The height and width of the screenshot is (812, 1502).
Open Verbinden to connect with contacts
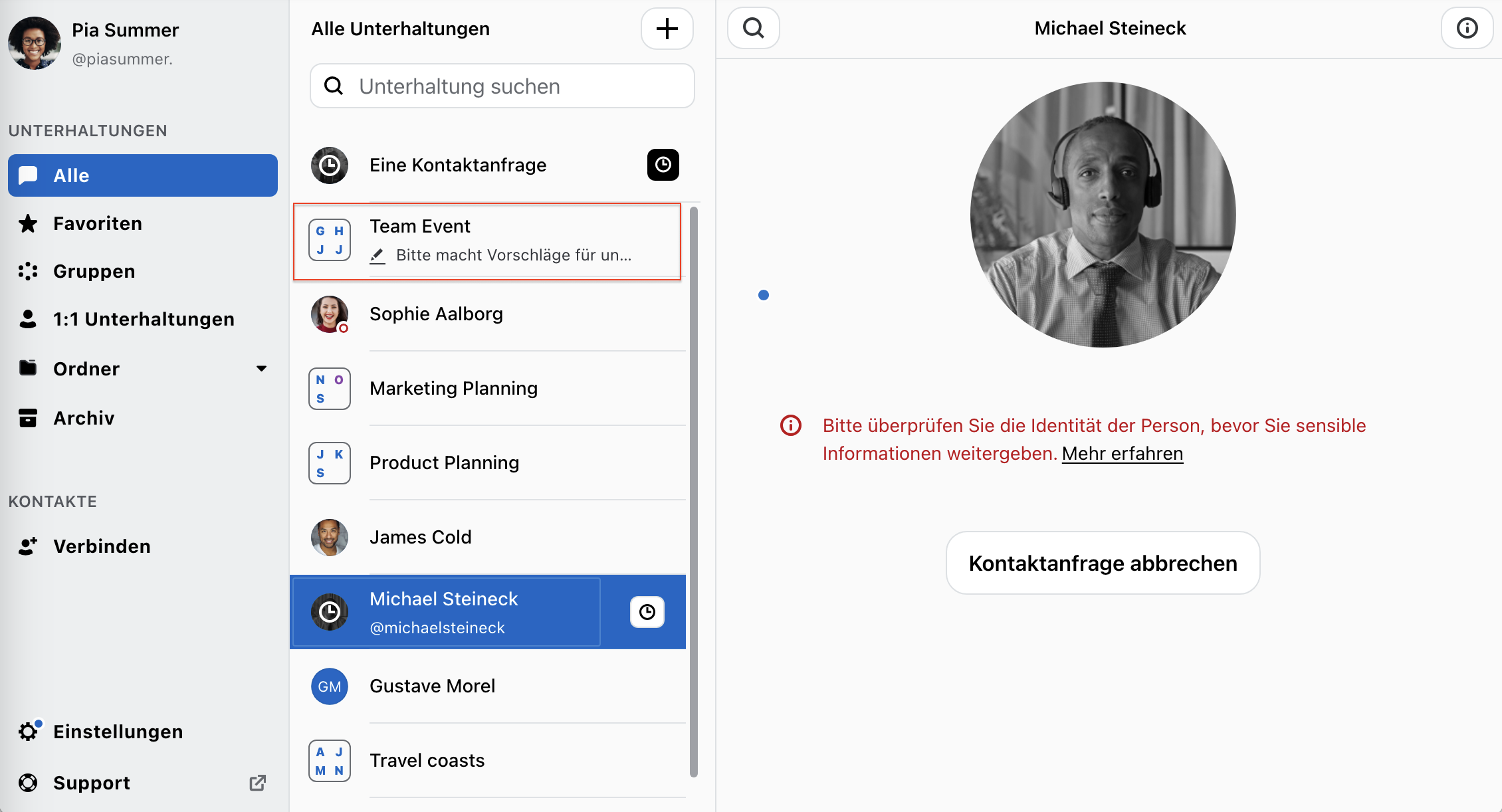click(x=143, y=546)
